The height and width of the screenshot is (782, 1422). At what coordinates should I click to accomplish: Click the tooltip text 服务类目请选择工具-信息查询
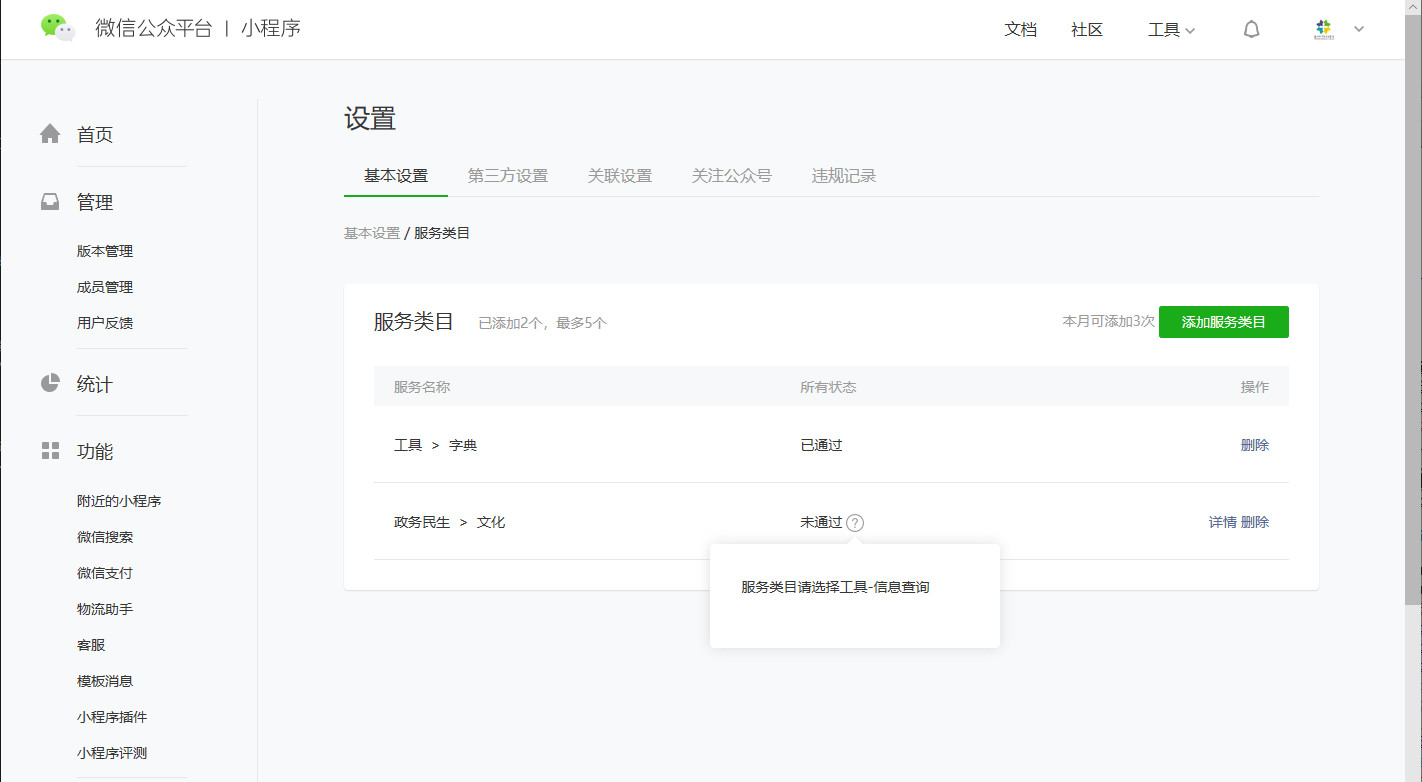click(x=835, y=587)
